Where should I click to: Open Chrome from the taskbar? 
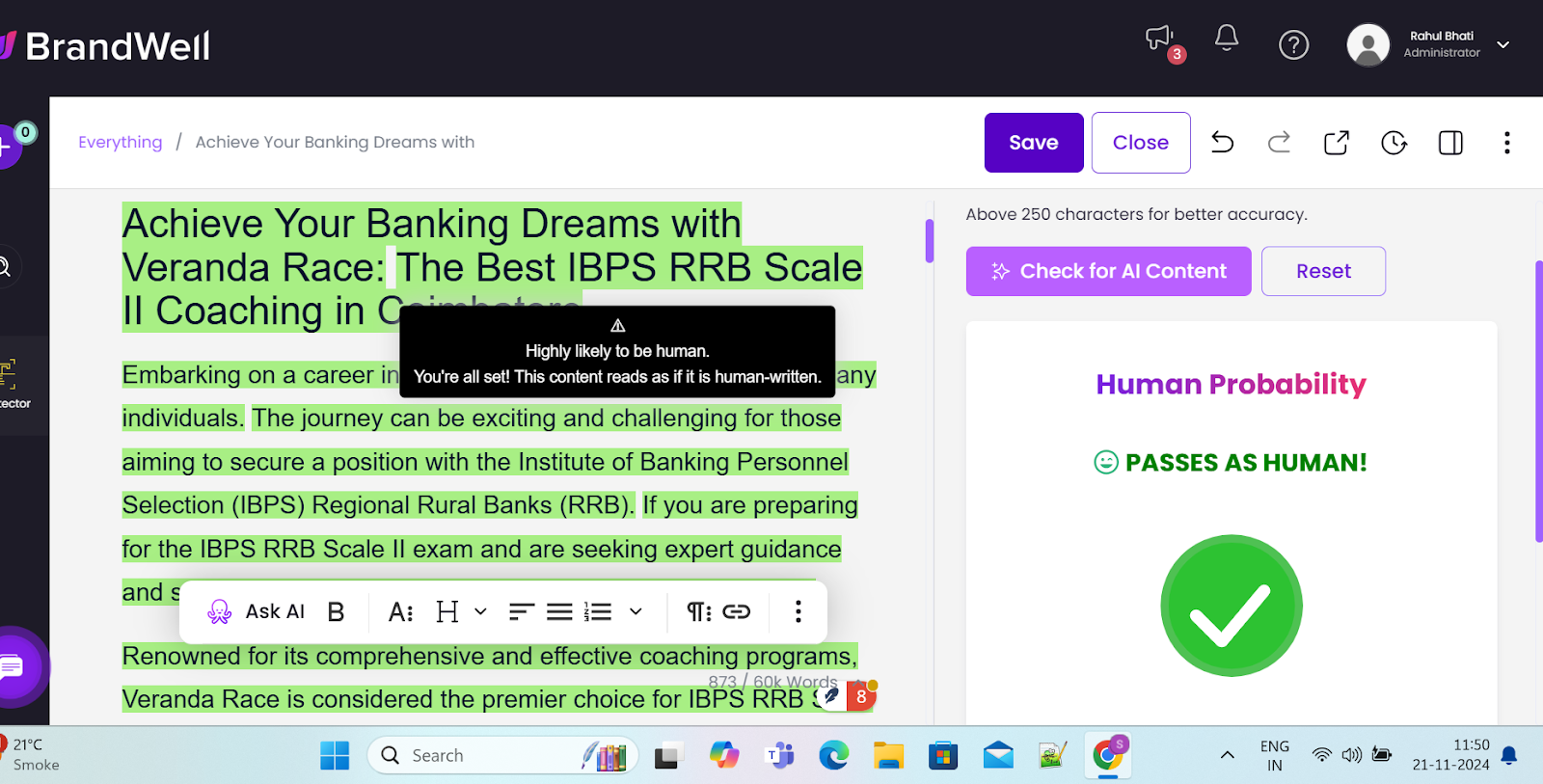pyautogui.click(x=1107, y=755)
